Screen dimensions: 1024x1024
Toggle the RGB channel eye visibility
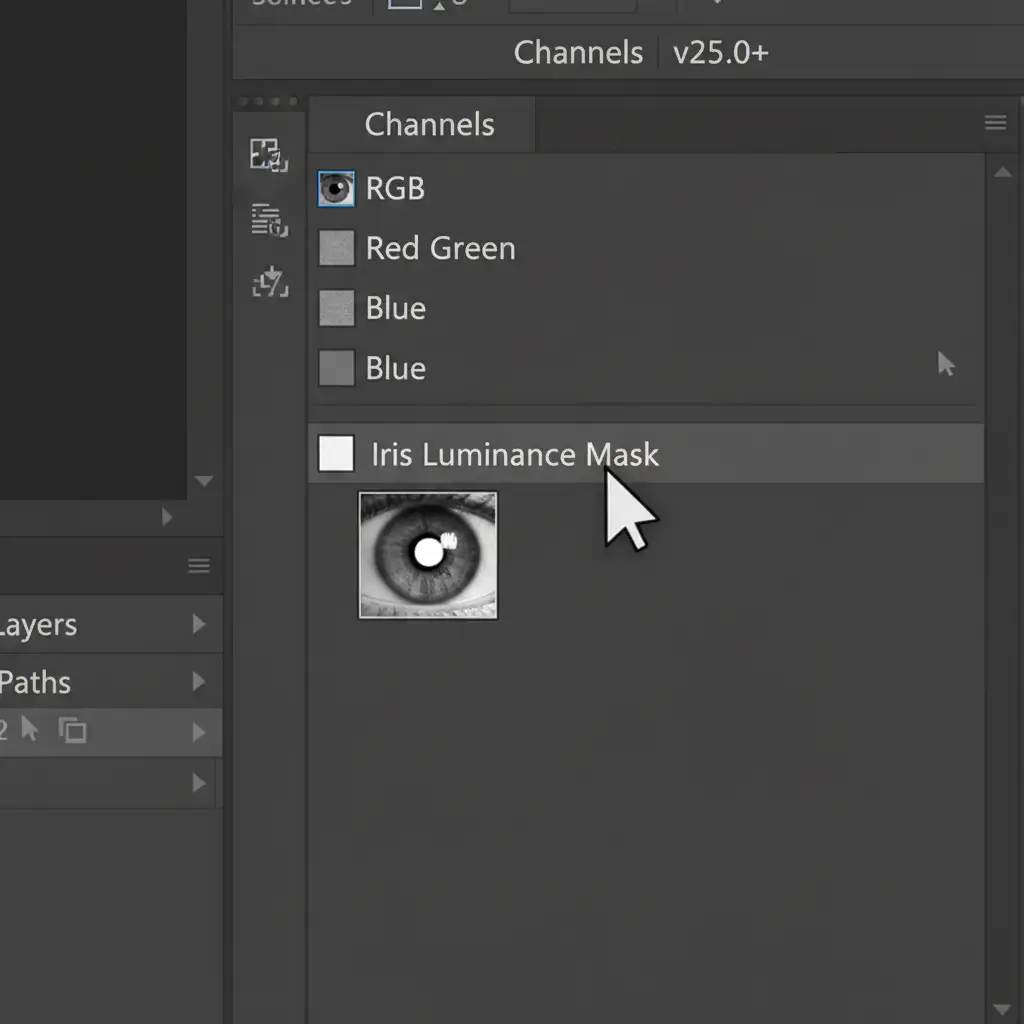coord(336,188)
